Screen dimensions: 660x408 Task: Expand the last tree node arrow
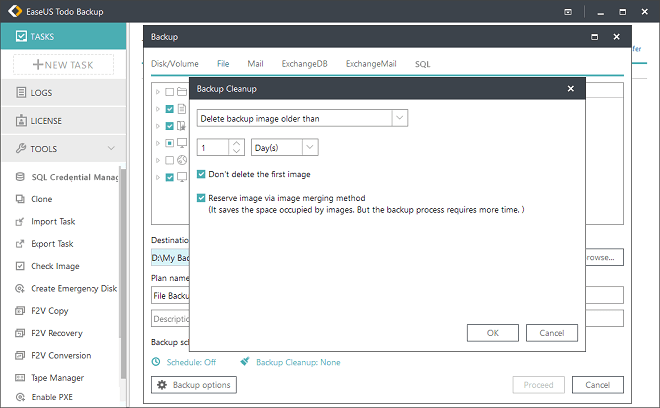(x=158, y=177)
